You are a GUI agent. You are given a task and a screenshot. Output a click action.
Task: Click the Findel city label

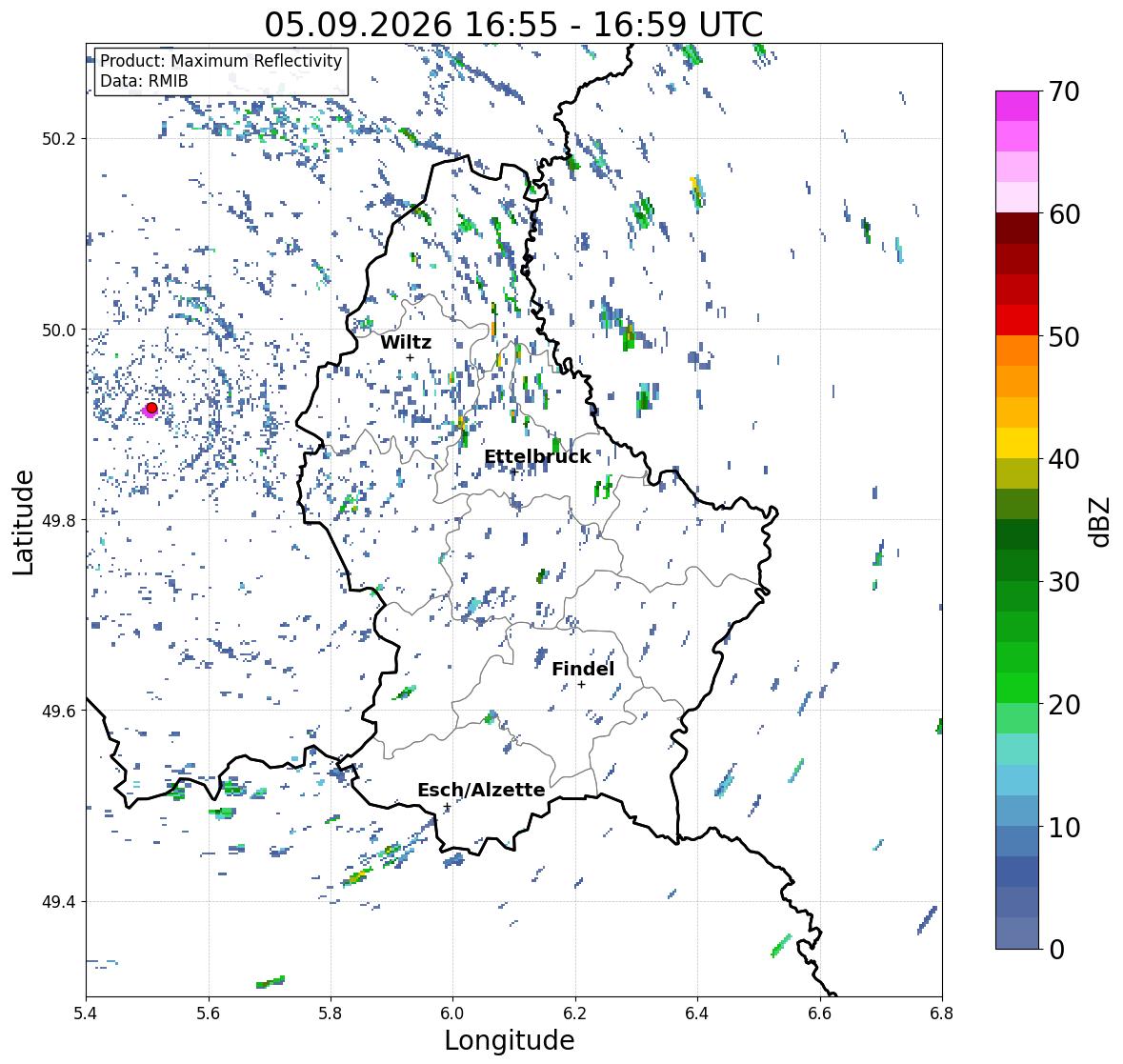[x=583, y=669]
